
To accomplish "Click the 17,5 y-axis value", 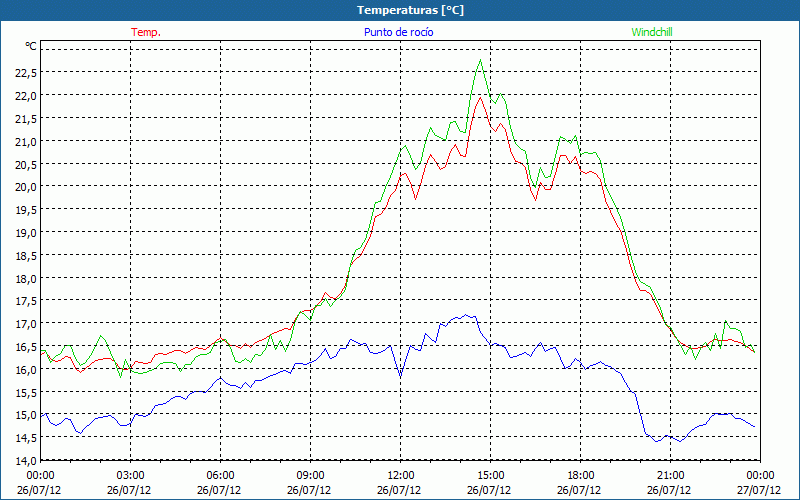I will [x=26, y=301].
